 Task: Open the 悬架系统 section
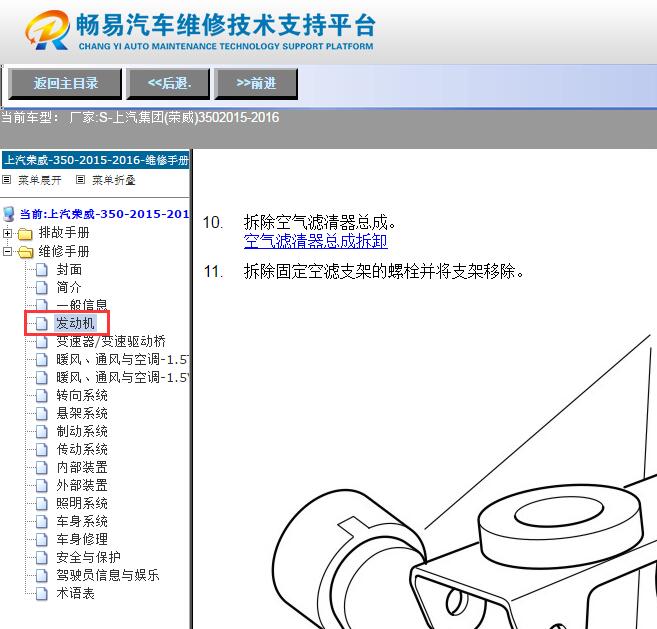(82, 413)
